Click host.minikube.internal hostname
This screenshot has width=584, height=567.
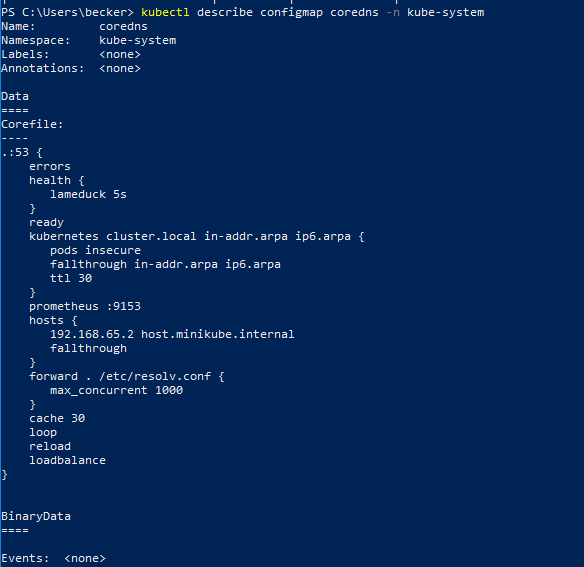click(x=218, y=334)
